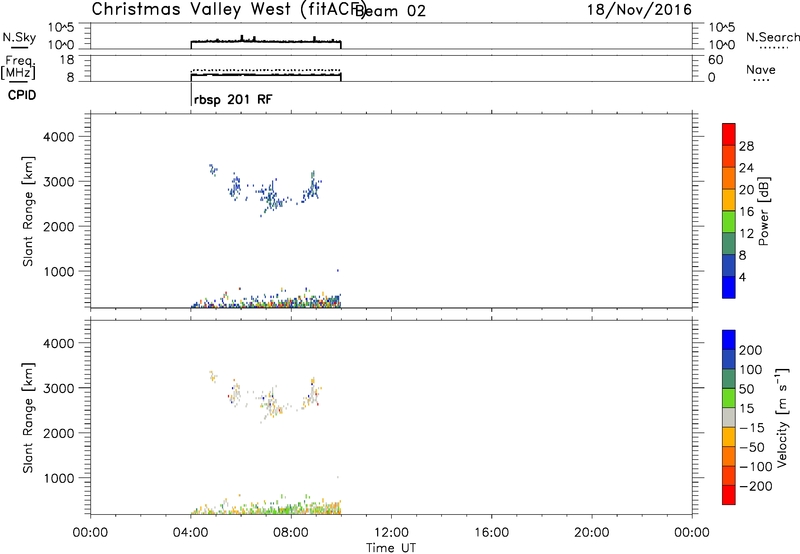Click the 'Power [dB]' colorbar title
Viewport: 800px width, 554px height.
tap(763, 211)
